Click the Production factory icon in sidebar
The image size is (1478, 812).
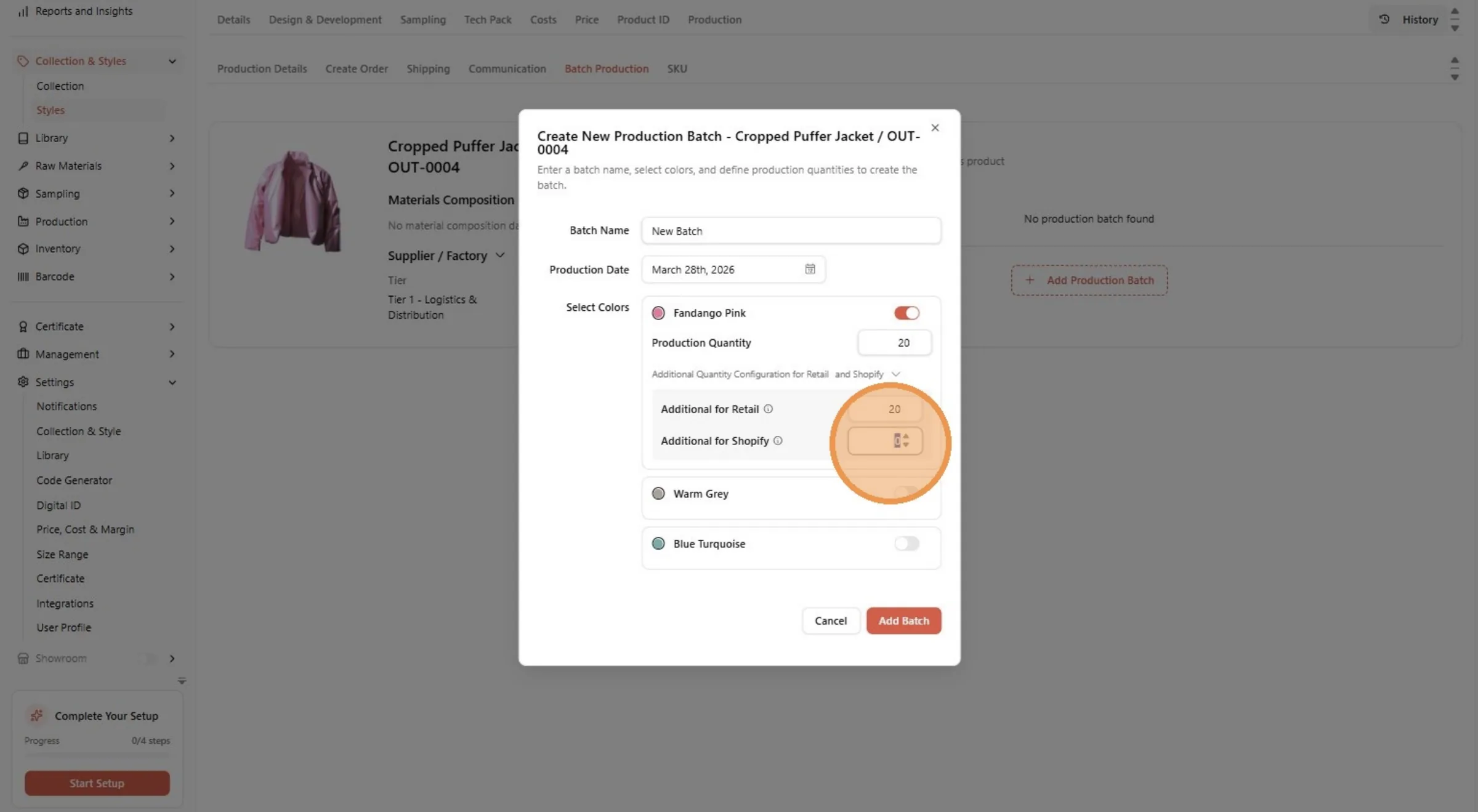click(x=23, y=221)
